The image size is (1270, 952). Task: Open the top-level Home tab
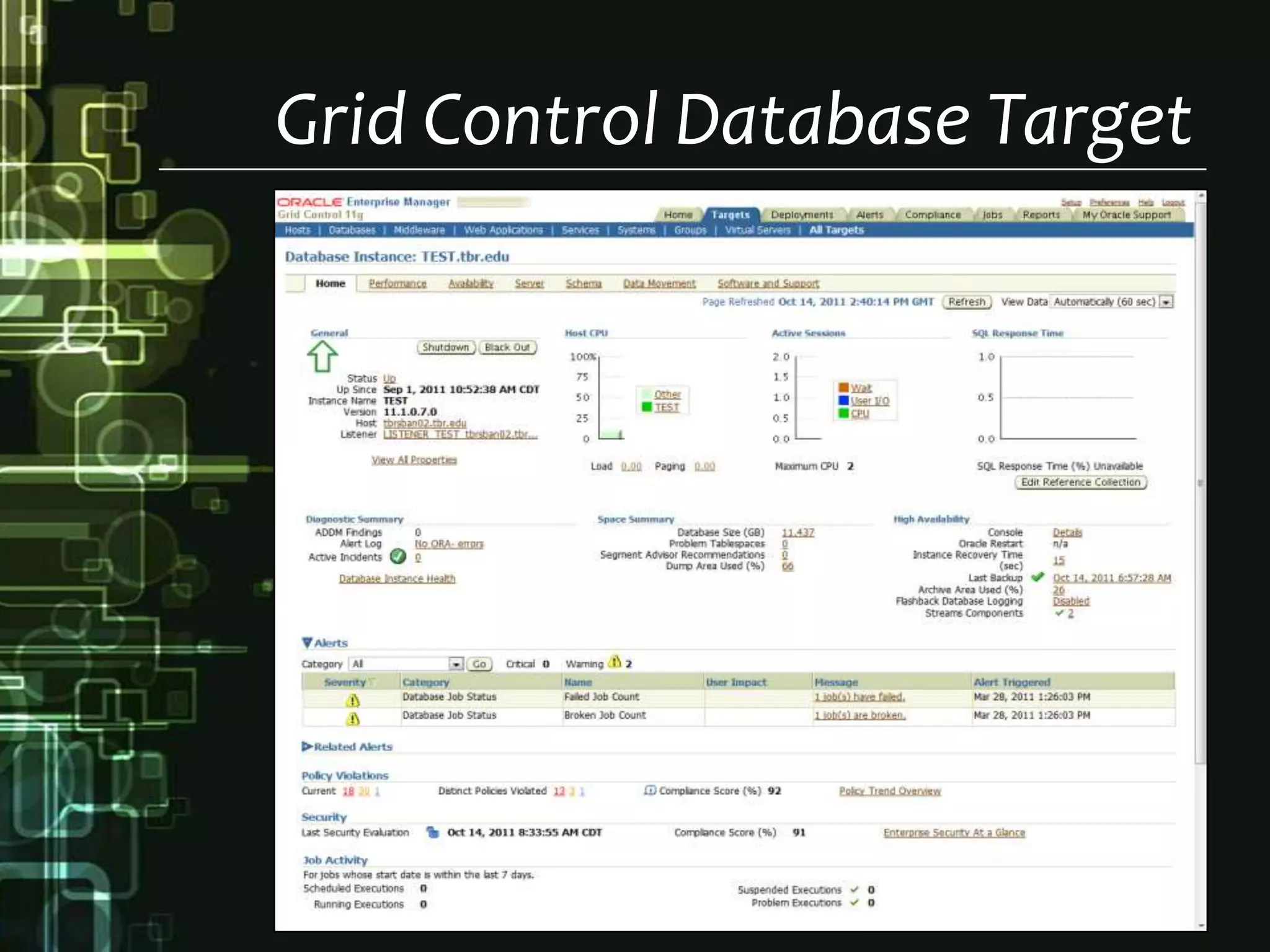click(678, 214)
